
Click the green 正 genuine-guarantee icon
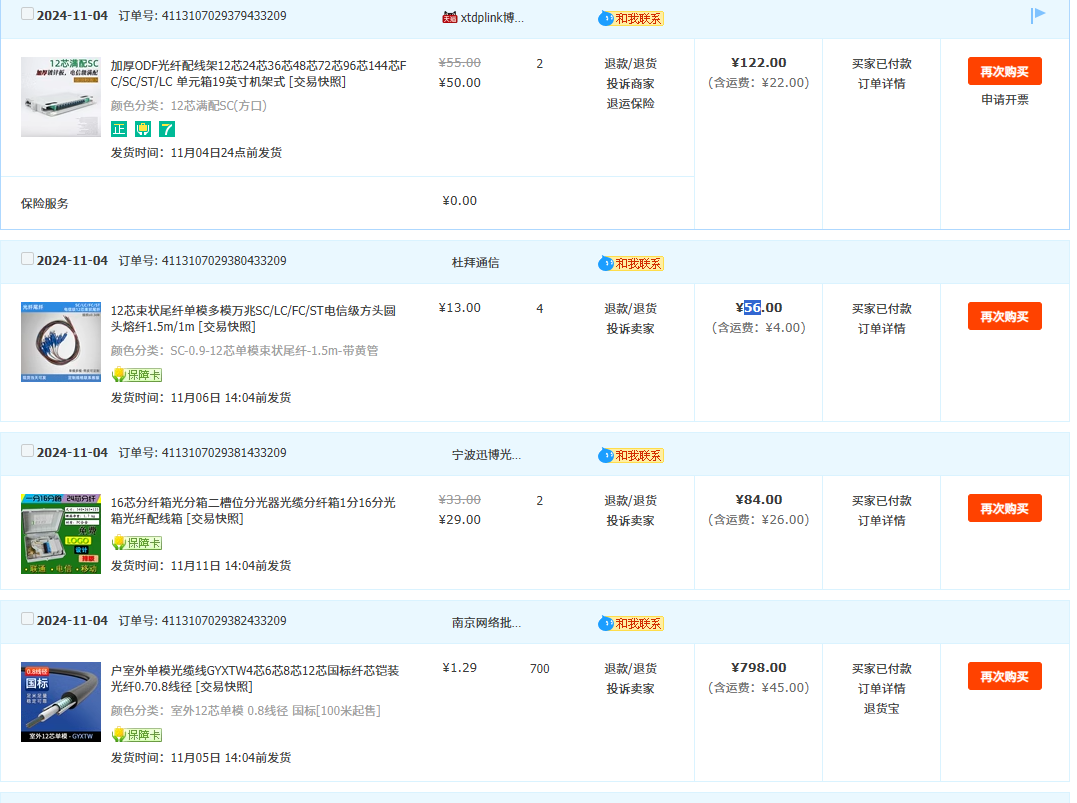pyautogui.click(x=119, y=129)
